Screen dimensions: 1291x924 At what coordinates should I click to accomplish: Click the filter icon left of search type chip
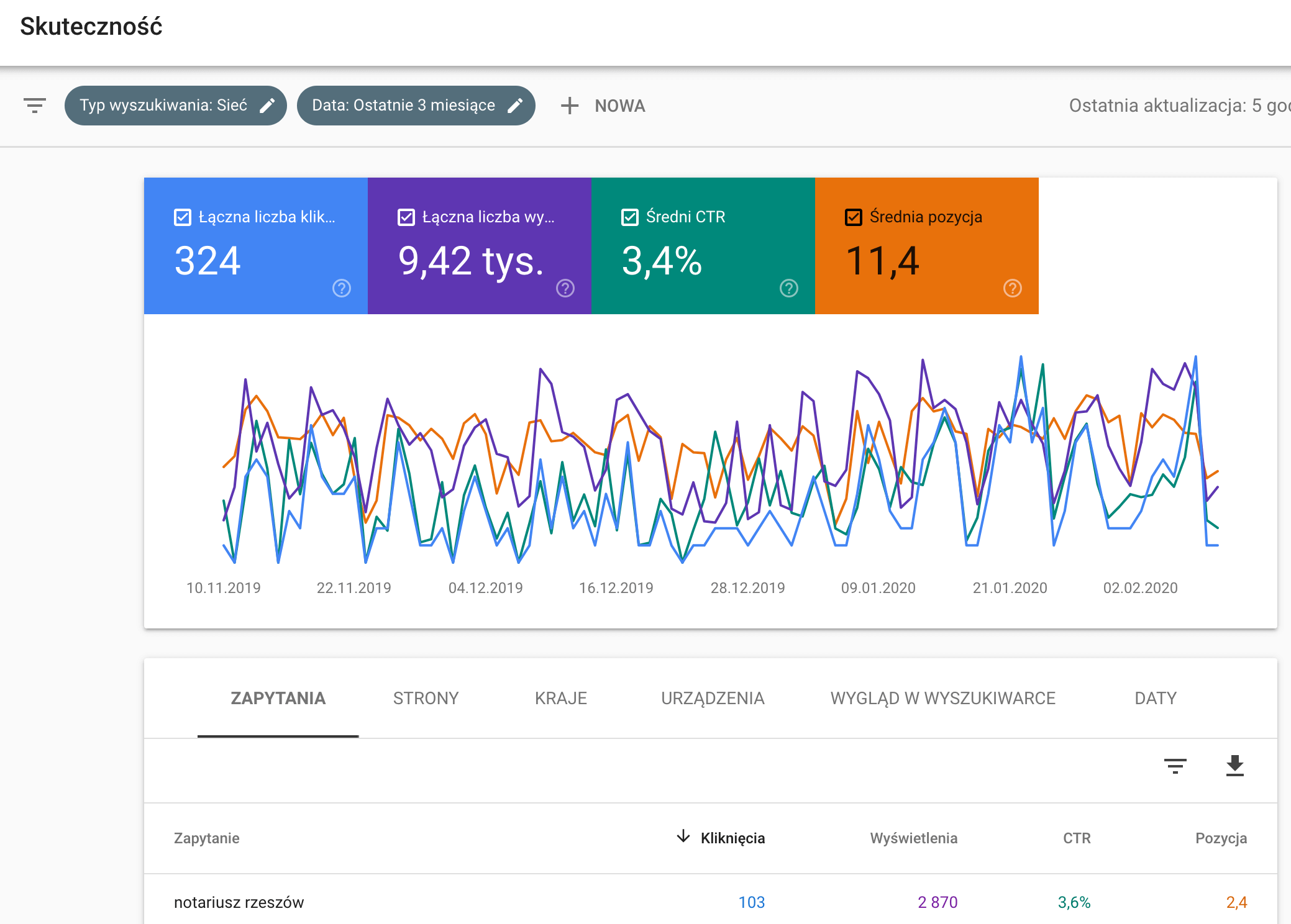coord(35,106)
